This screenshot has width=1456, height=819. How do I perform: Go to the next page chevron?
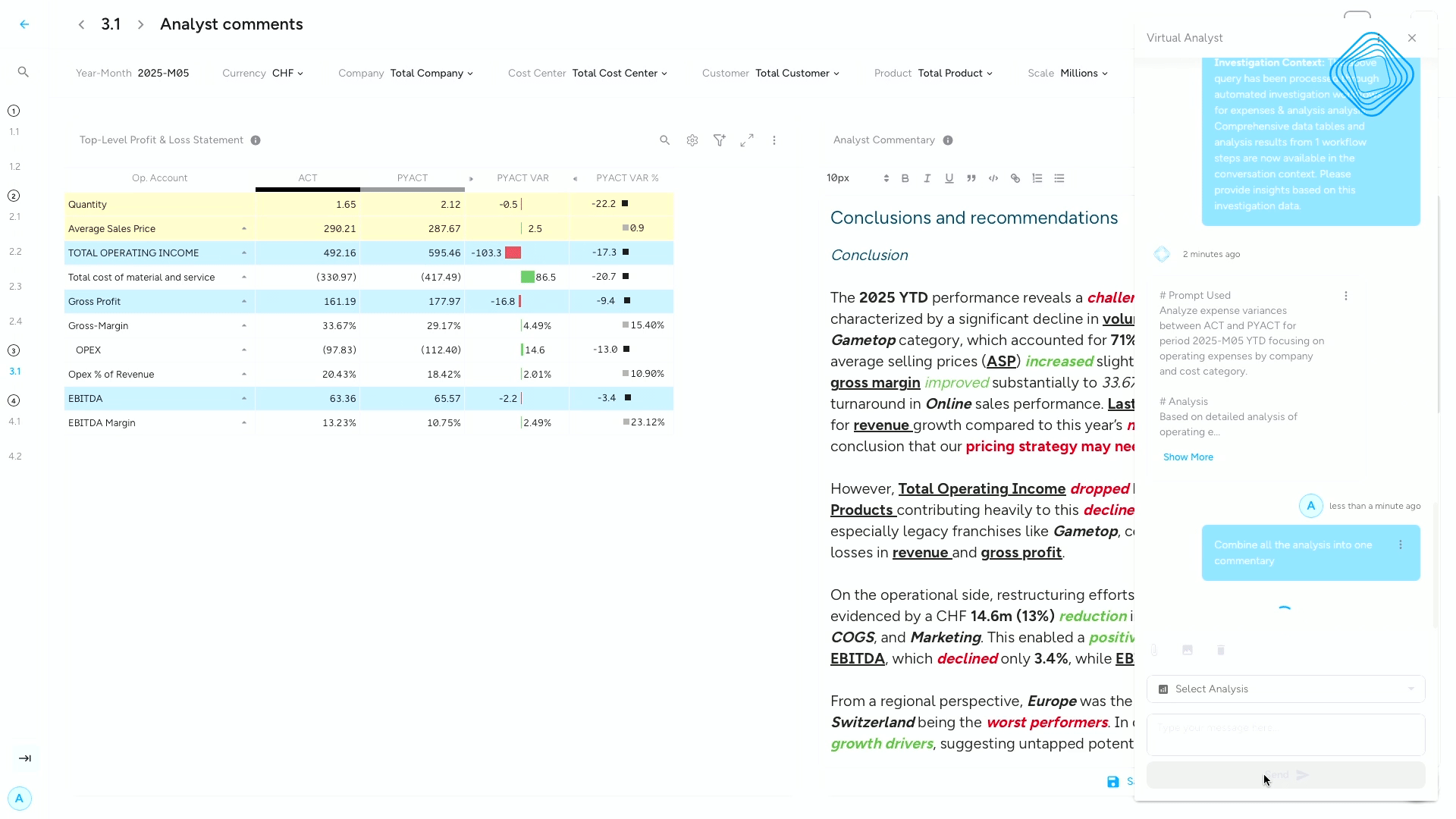click(x=140, y=24)
